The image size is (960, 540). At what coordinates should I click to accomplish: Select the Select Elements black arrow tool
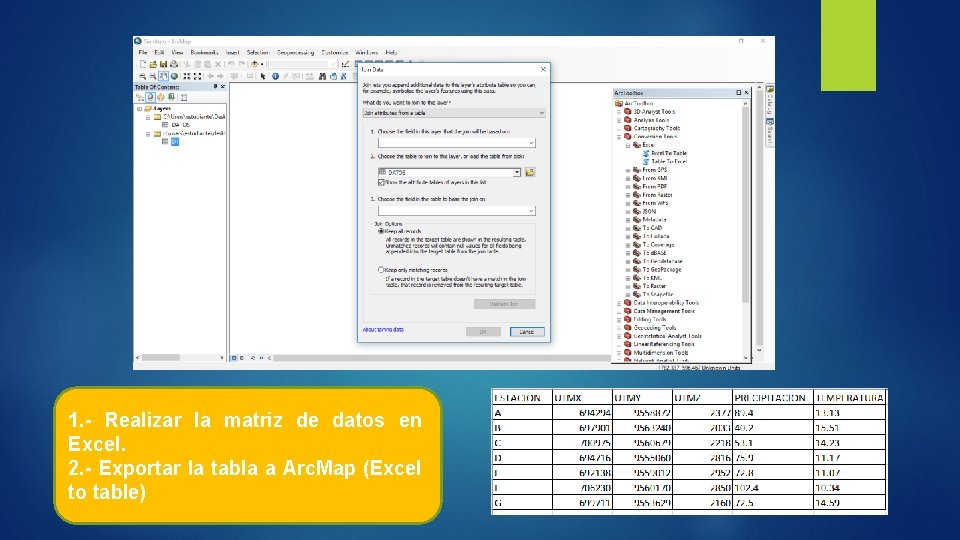click(x=263, y=77)
